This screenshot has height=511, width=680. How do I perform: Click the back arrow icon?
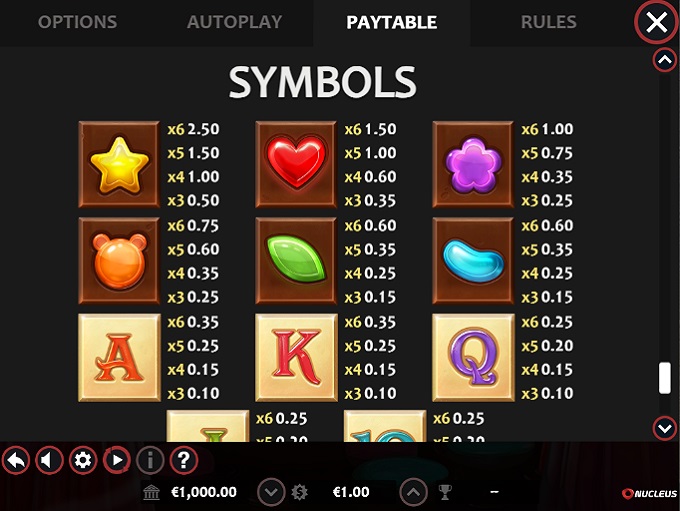click(16, 460)
